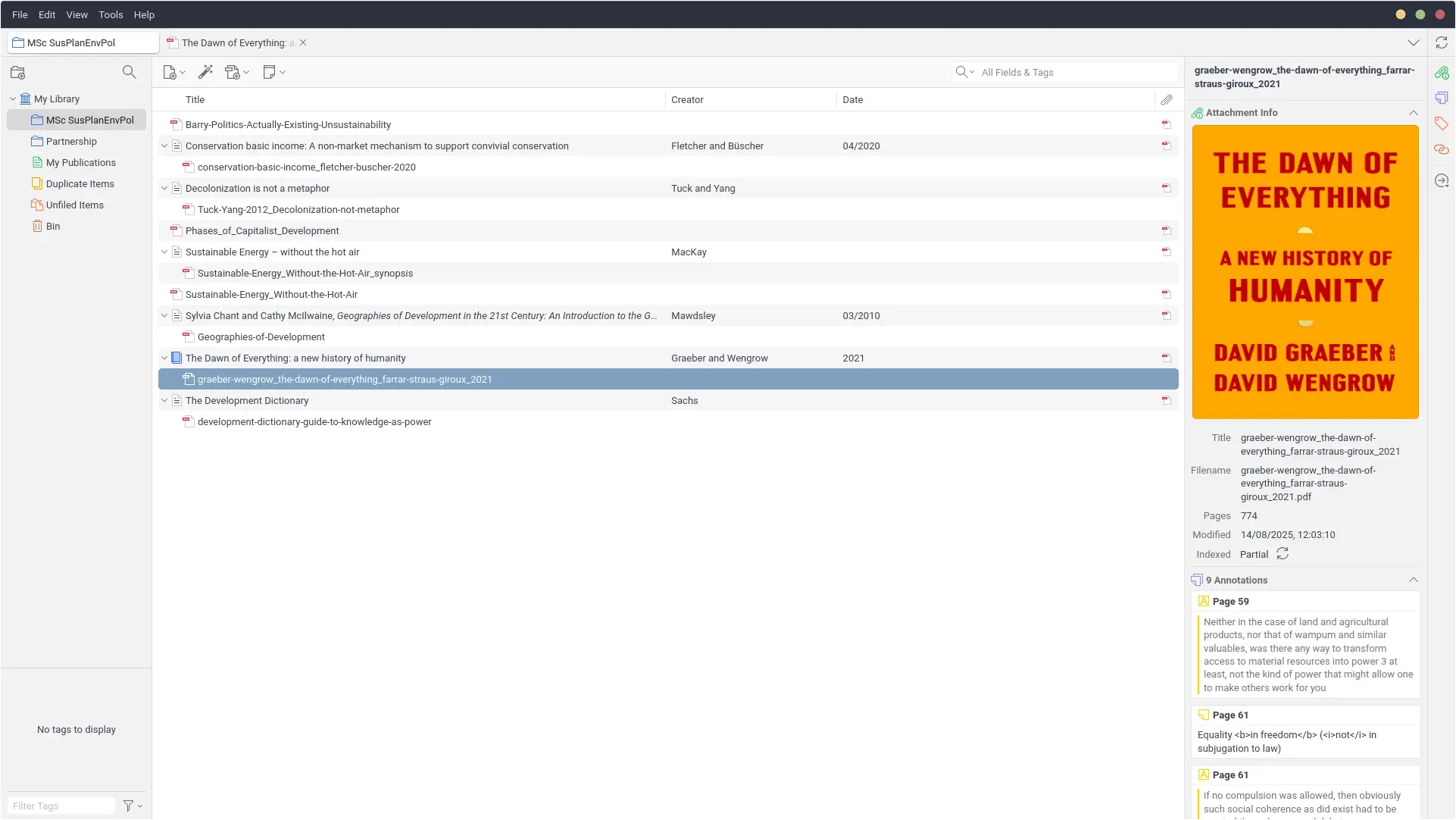
Task: Collapse Sustainable Energy – without the hot air item
Action: coord(164,252)
